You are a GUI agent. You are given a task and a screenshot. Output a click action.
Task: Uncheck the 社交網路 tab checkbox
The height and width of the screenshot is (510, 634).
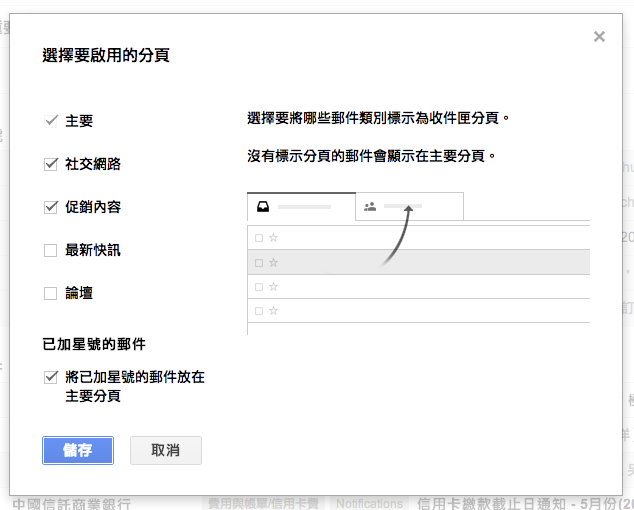coord(51,164)
